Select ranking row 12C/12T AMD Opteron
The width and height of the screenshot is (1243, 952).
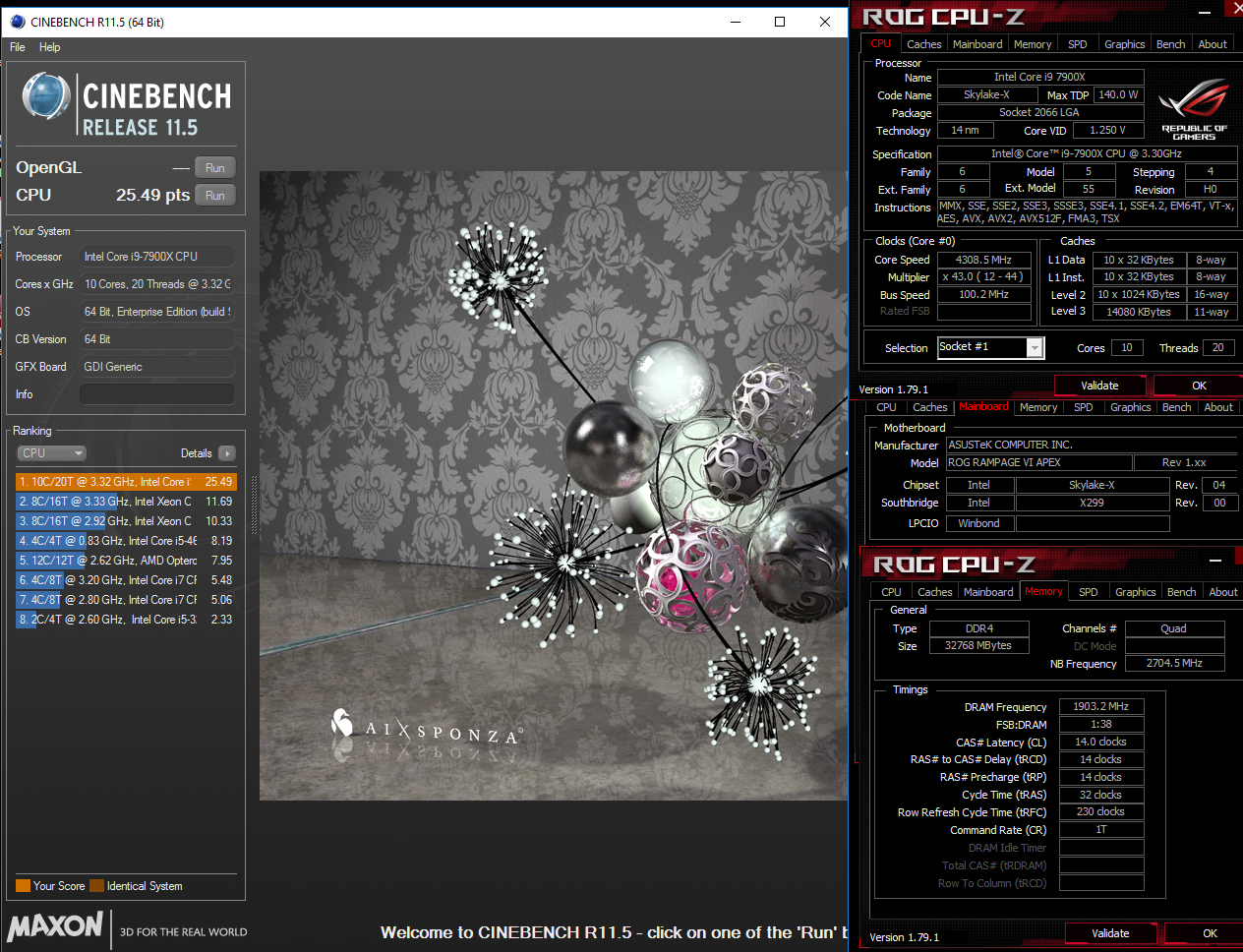126,561
